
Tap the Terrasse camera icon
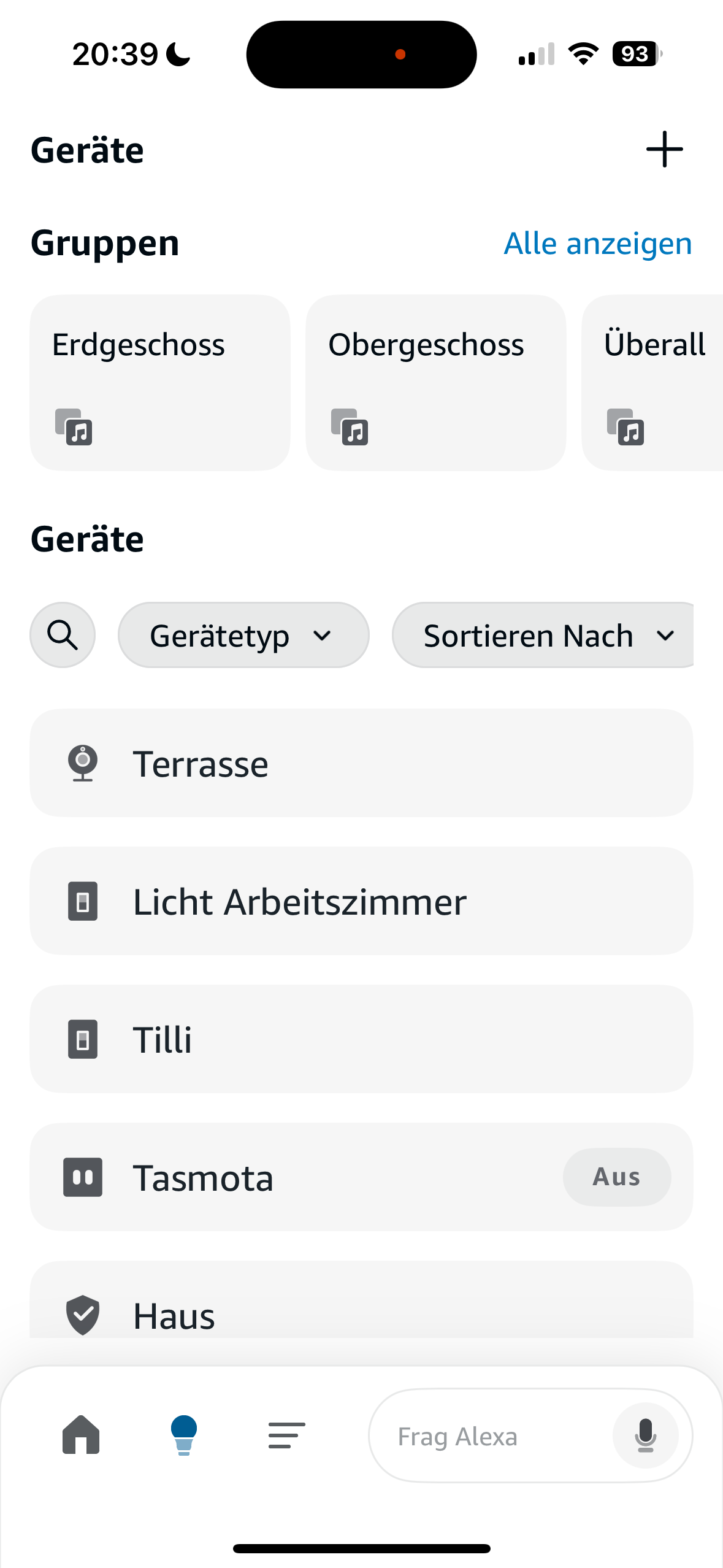pos(83,763)
